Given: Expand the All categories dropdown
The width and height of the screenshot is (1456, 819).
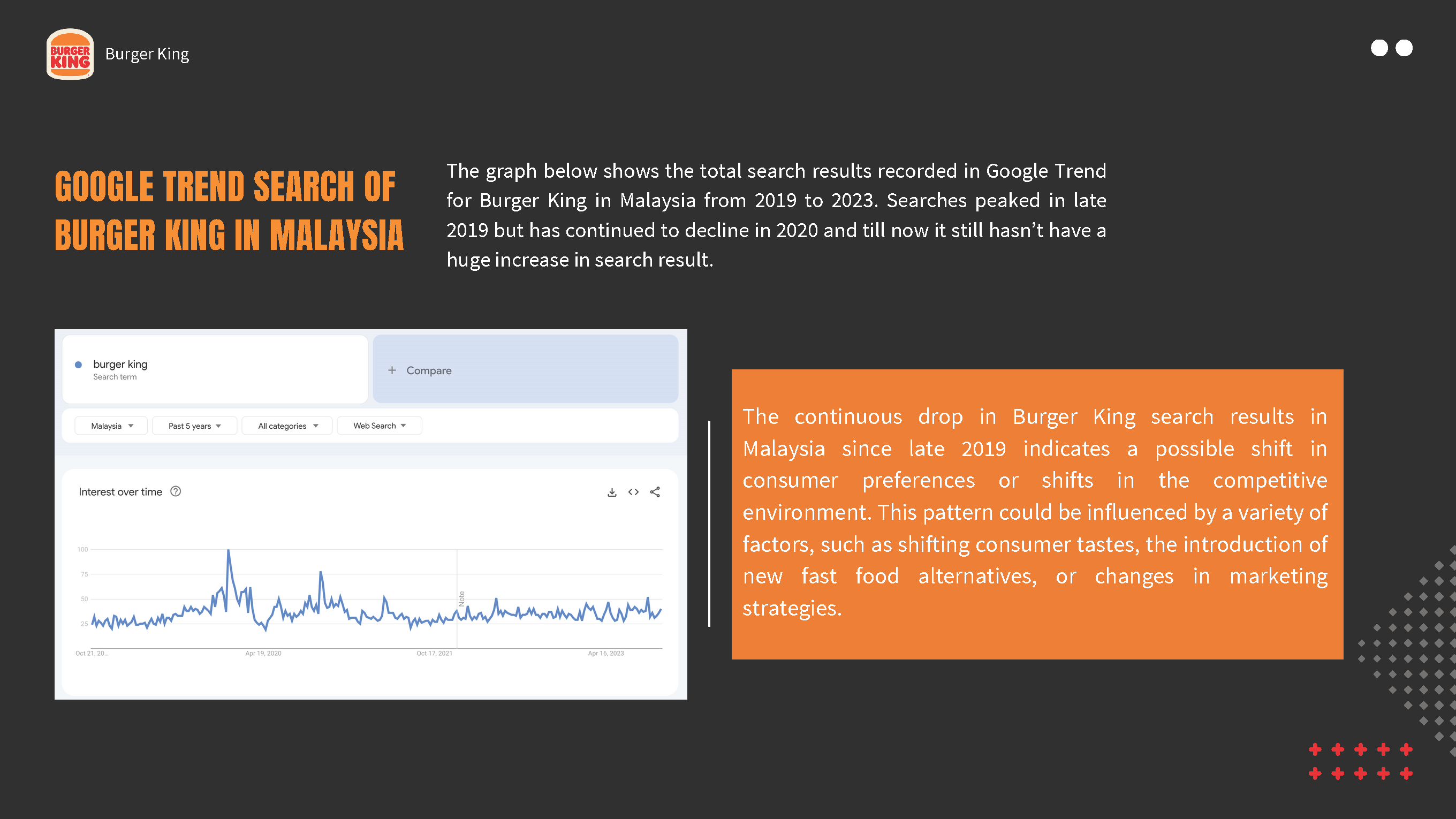Looking at the screenshot, I should pyautogui.click(x=287, y=426).
